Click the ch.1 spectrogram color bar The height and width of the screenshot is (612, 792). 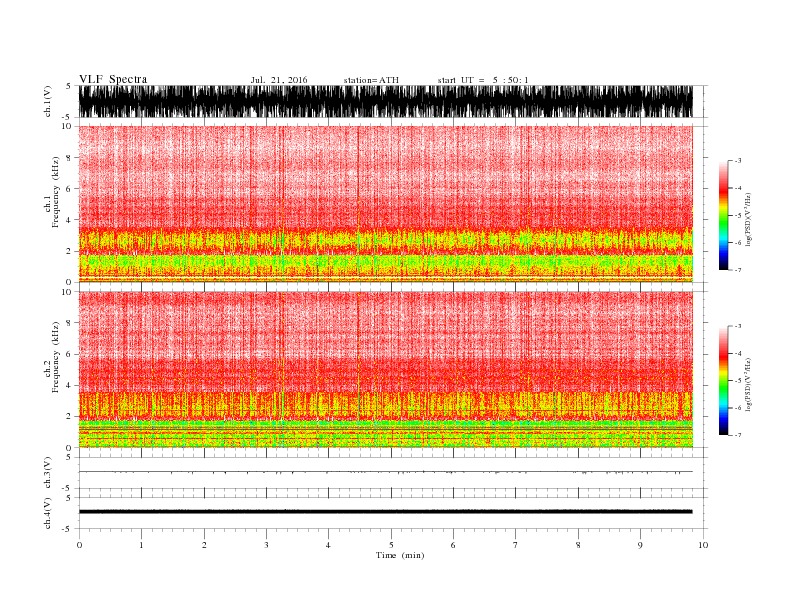(x=723, y=215)
